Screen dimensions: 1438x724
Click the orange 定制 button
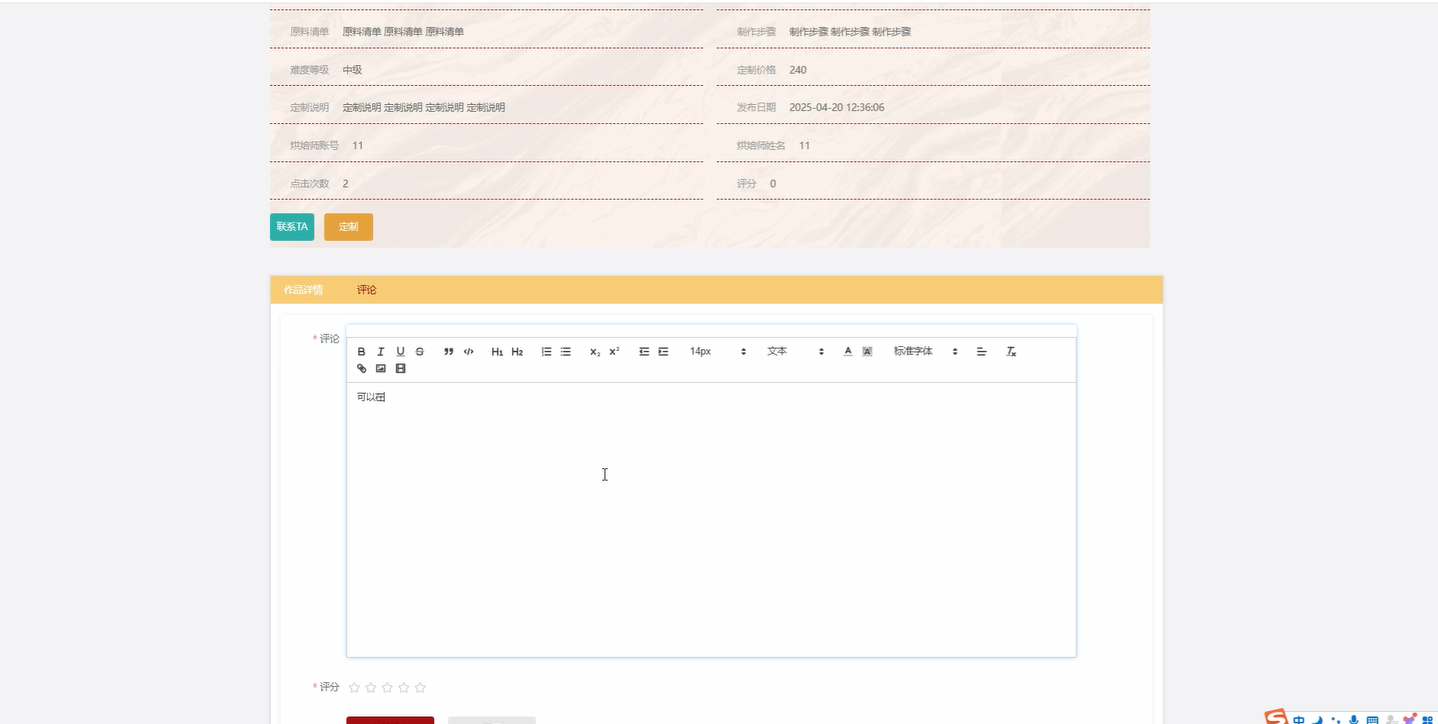(348, 227)
